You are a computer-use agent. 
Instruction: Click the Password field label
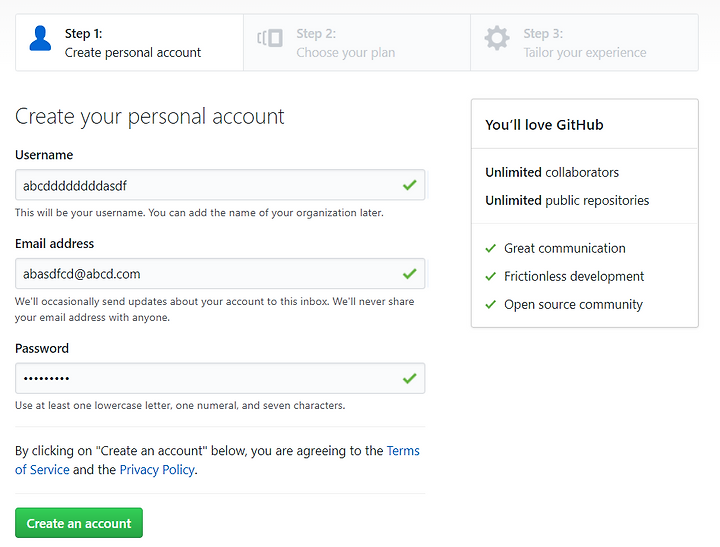(42, 349)
